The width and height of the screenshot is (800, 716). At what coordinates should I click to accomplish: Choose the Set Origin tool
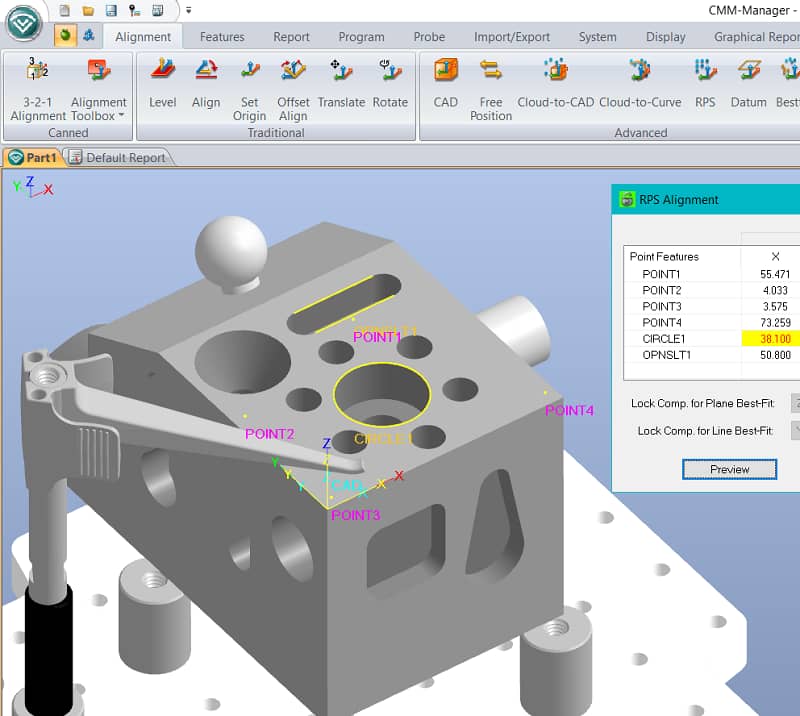pyautogui.click(x=249, y=72)
